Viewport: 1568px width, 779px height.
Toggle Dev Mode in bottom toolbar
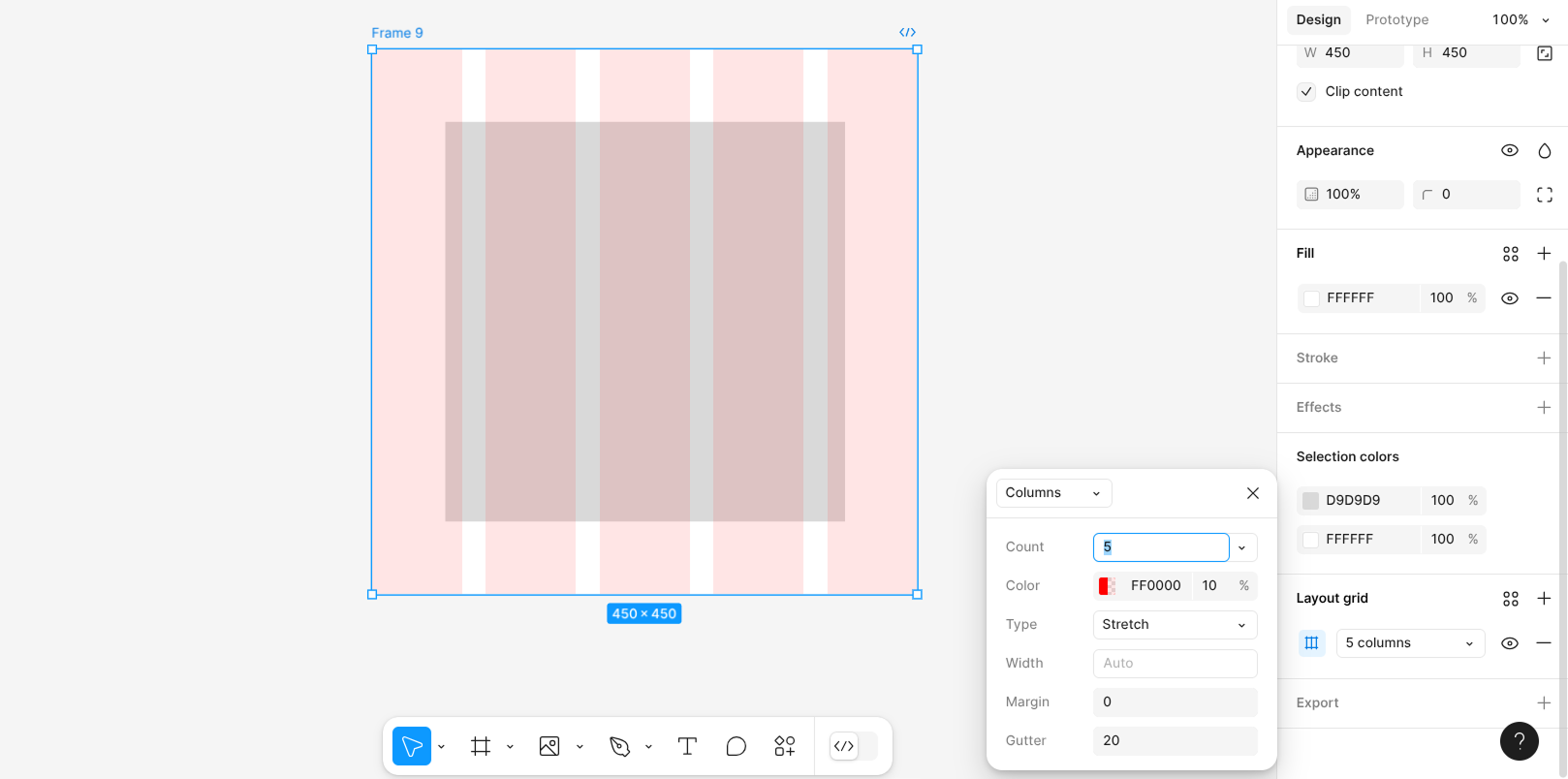[844, 746]
